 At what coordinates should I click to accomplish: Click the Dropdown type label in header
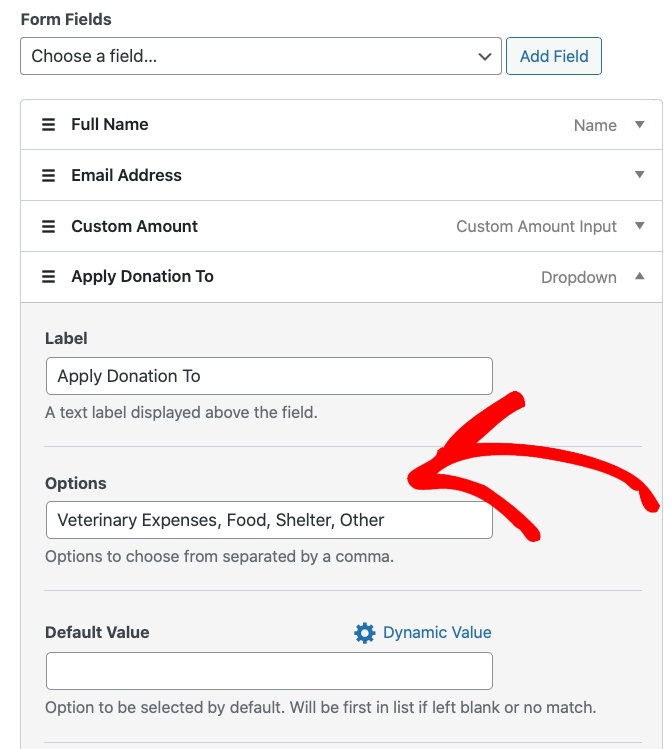pos(579,278)
